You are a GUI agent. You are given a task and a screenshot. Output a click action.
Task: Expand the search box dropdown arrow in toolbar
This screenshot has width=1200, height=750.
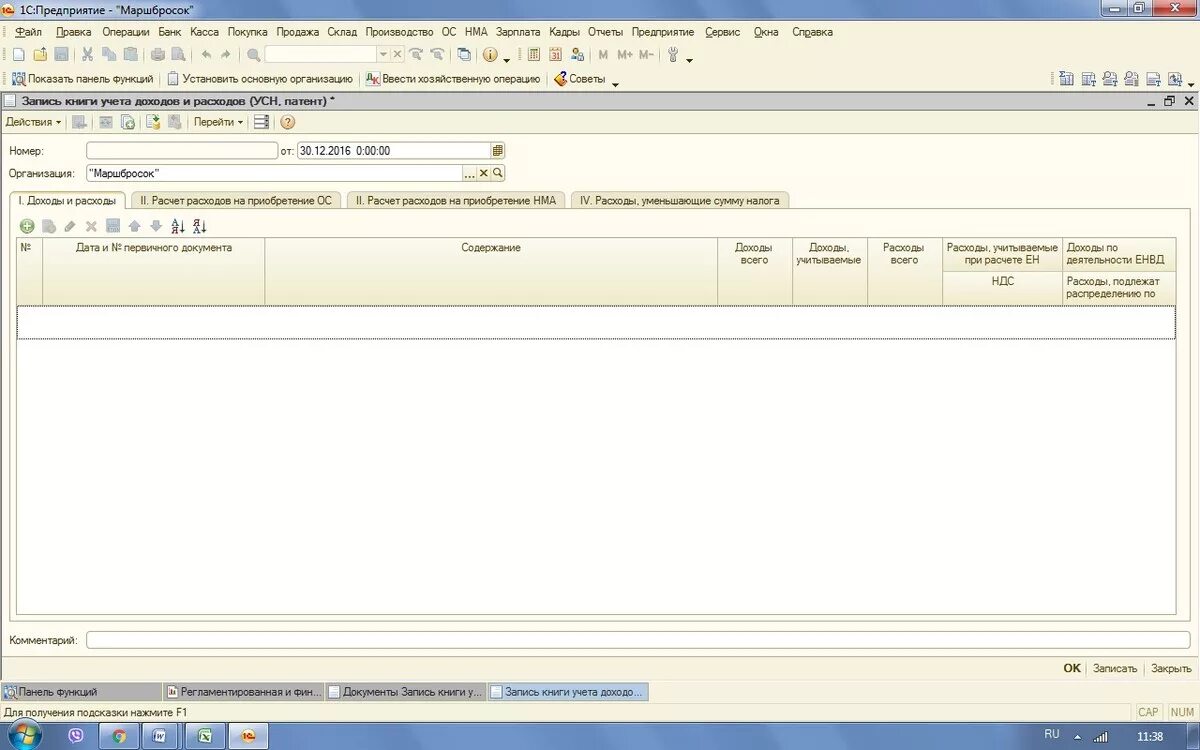pos(383,55)
